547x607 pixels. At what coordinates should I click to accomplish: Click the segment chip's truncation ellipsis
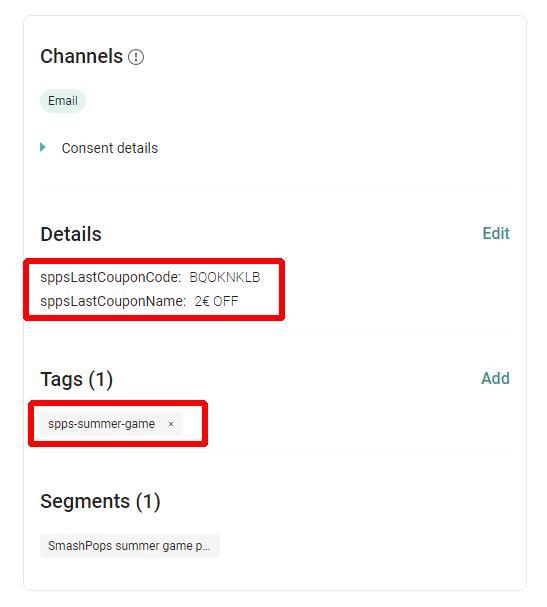click(x=206, y=548)
